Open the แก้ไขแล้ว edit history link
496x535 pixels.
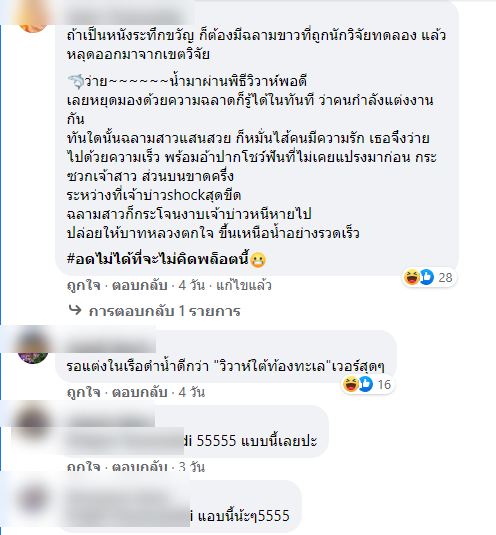pos(244,285)
